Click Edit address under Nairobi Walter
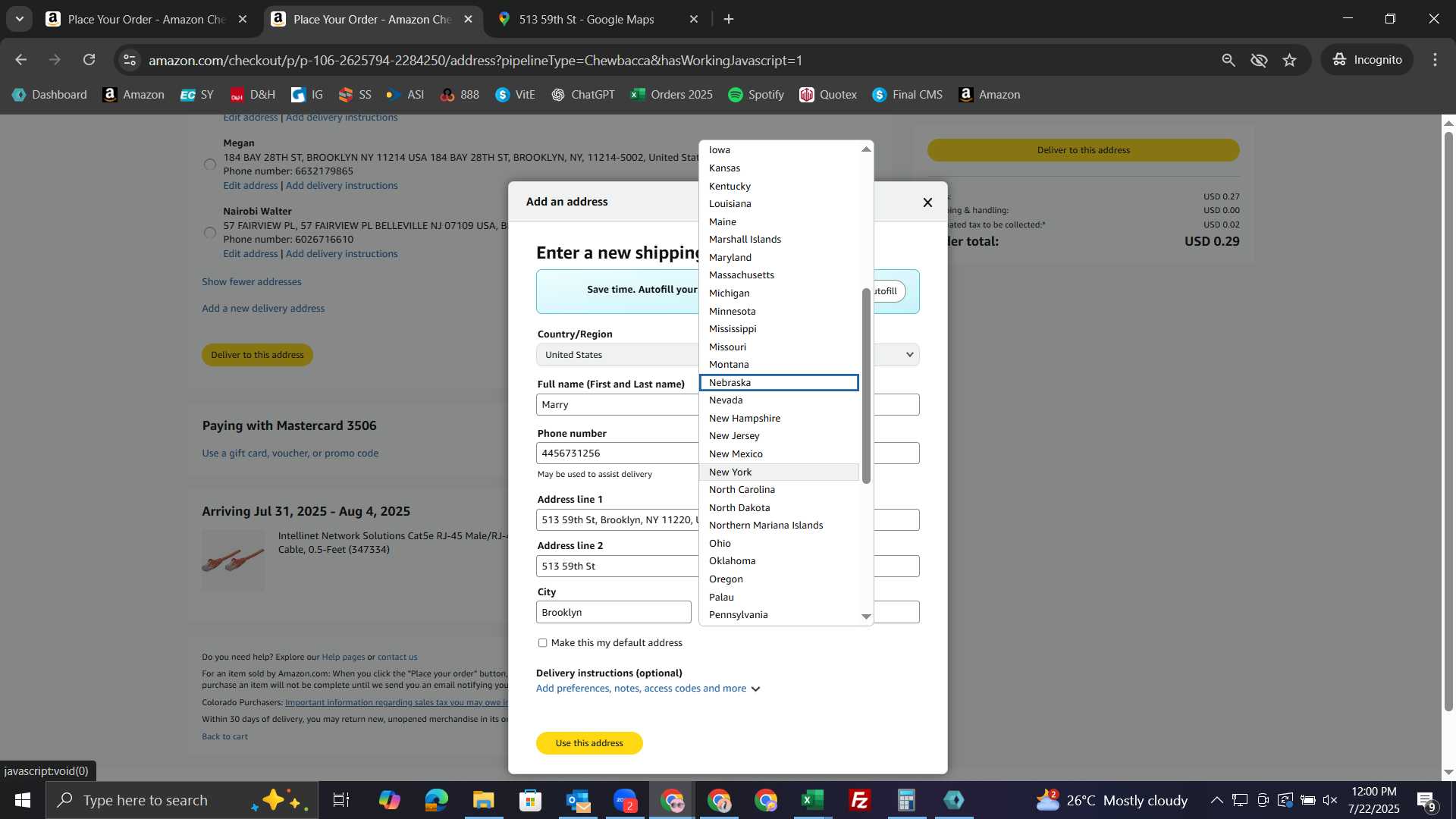Screen dimensions: 1456x819 (250, 254)
